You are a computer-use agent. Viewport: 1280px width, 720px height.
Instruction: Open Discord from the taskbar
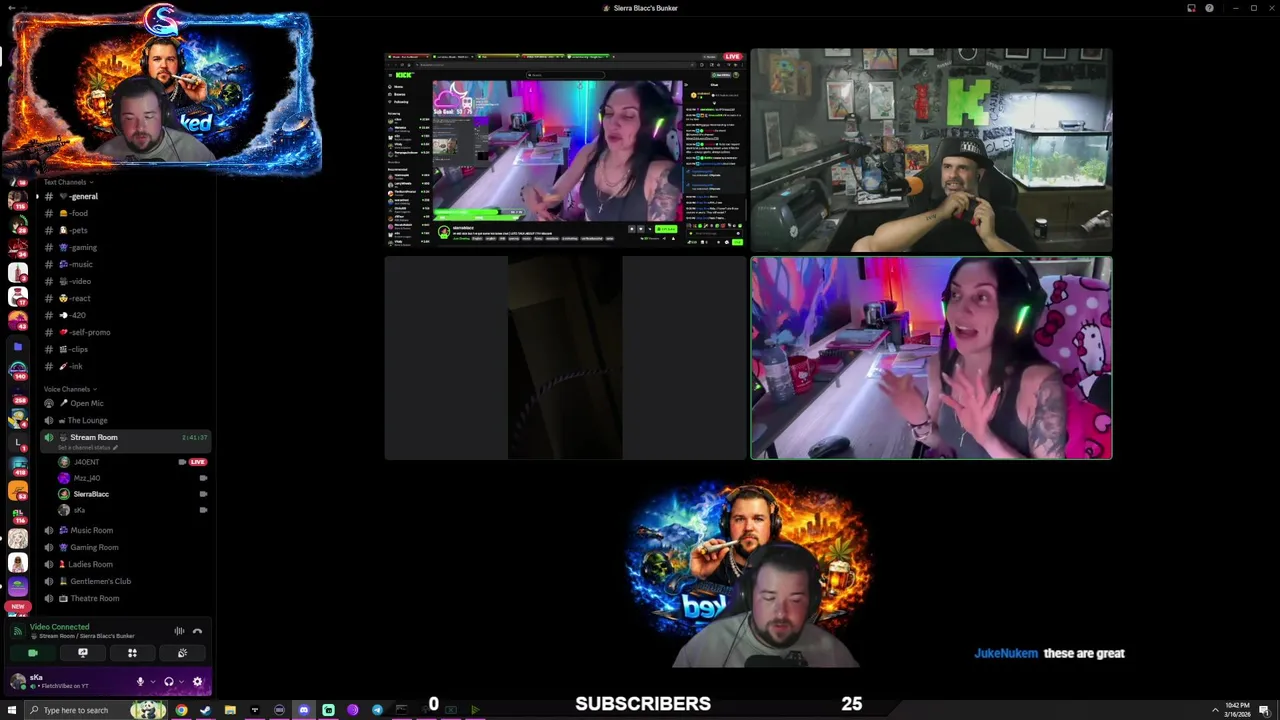(x=304, y=710)
